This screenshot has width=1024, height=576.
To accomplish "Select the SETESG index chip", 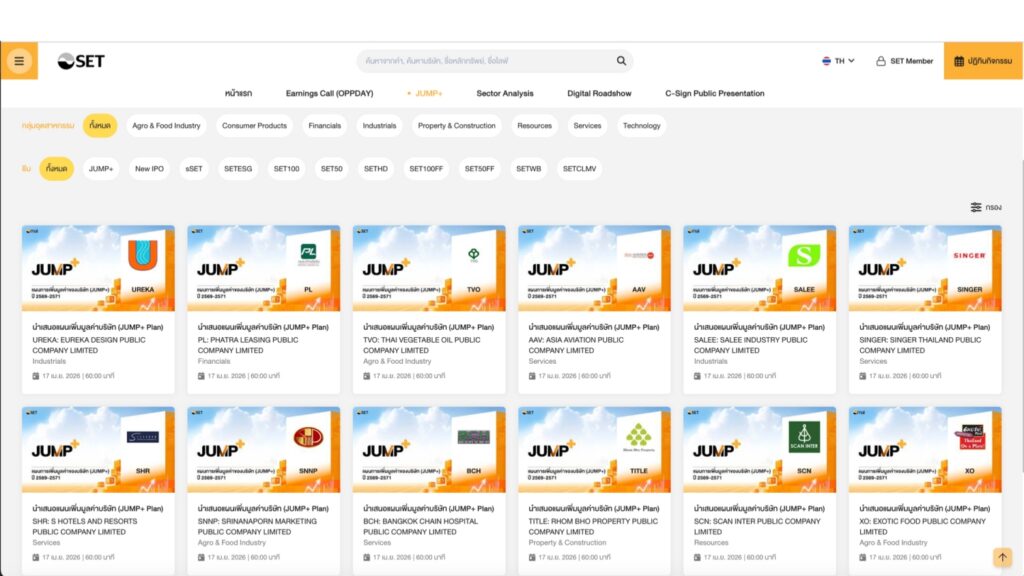I will click(238, 169).
